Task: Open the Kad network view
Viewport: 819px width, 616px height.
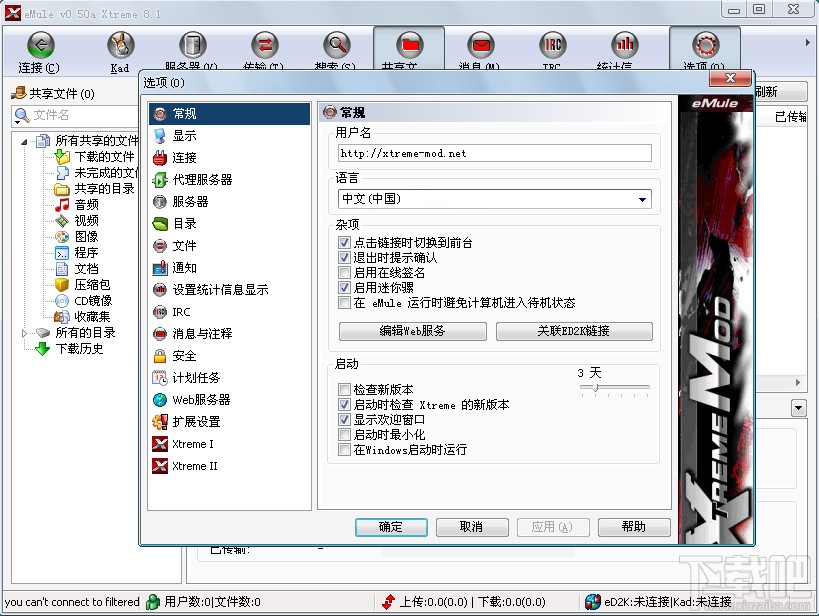Action: point(119,45)
